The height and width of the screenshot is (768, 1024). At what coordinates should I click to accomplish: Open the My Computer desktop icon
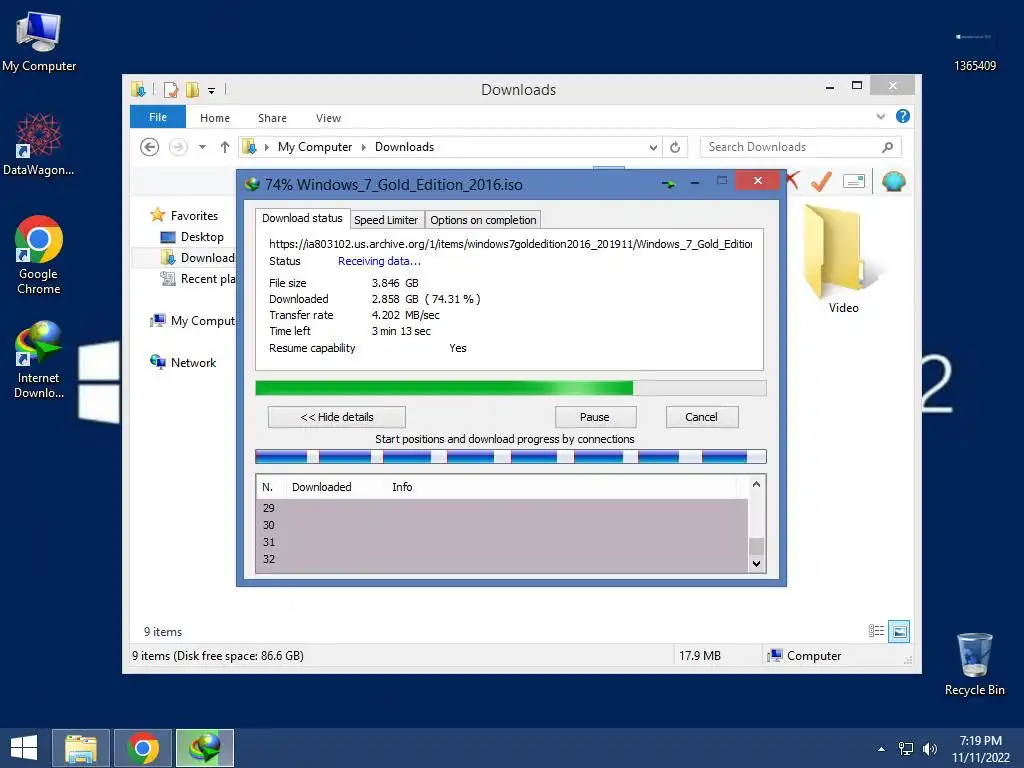click(39, 41)
